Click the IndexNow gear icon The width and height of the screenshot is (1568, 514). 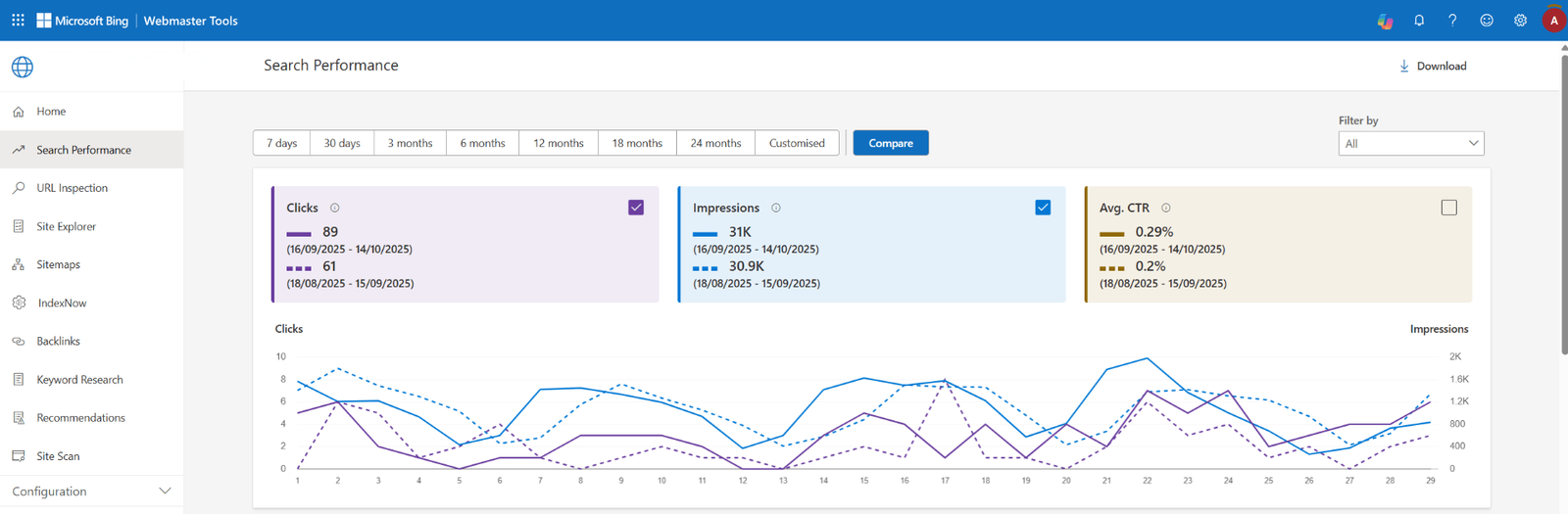(x=19, y=303)
